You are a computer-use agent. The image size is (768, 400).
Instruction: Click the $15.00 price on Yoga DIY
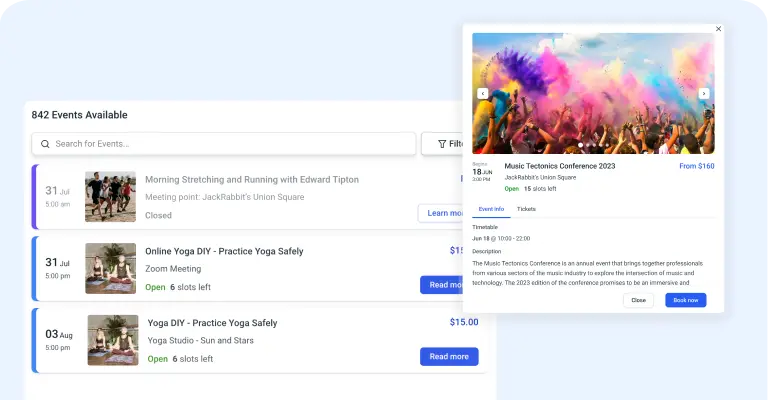[x=464, y=322]
